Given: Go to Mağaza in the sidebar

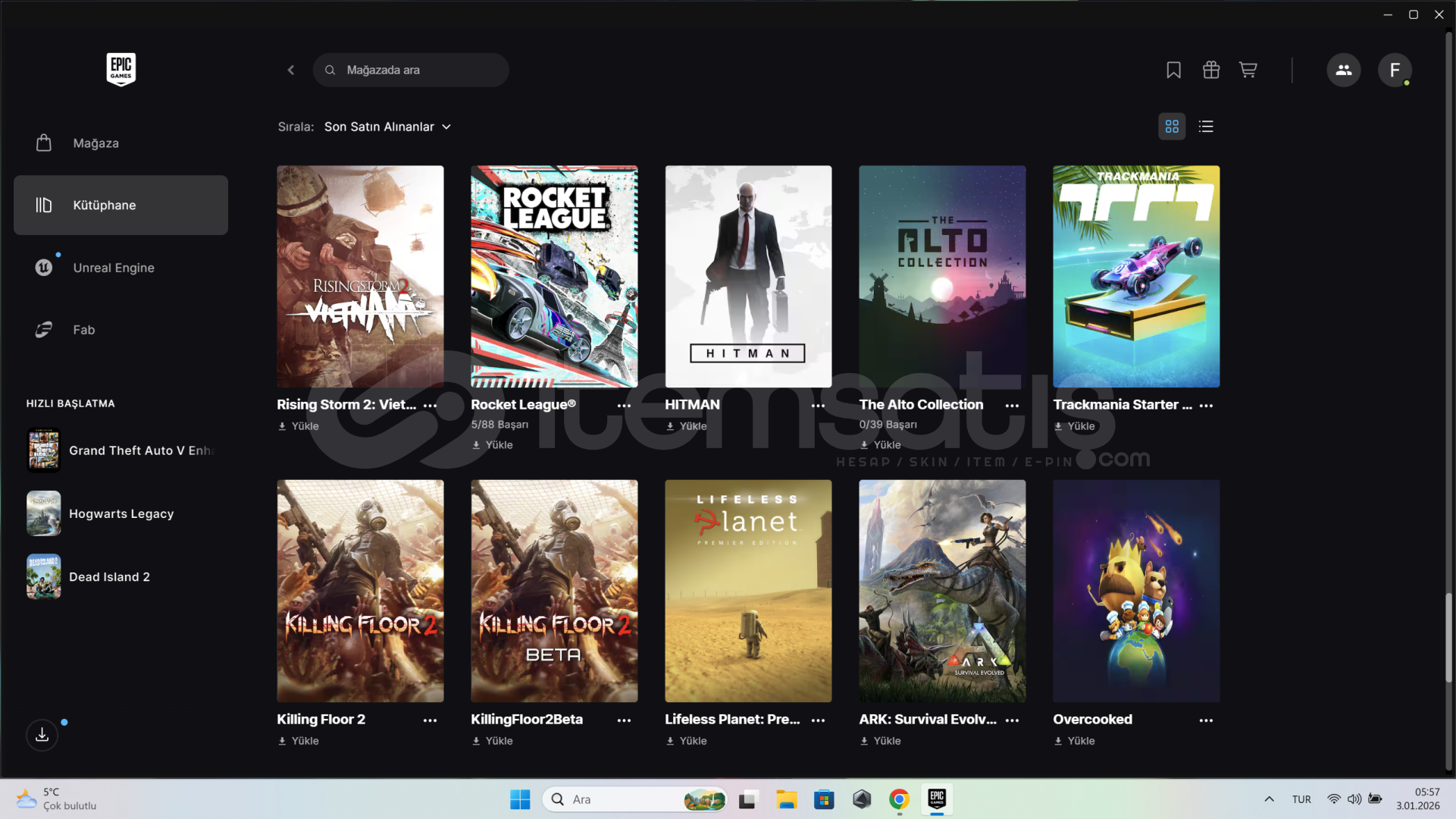Looking at the screenshot, I should (x=96, y=143).
